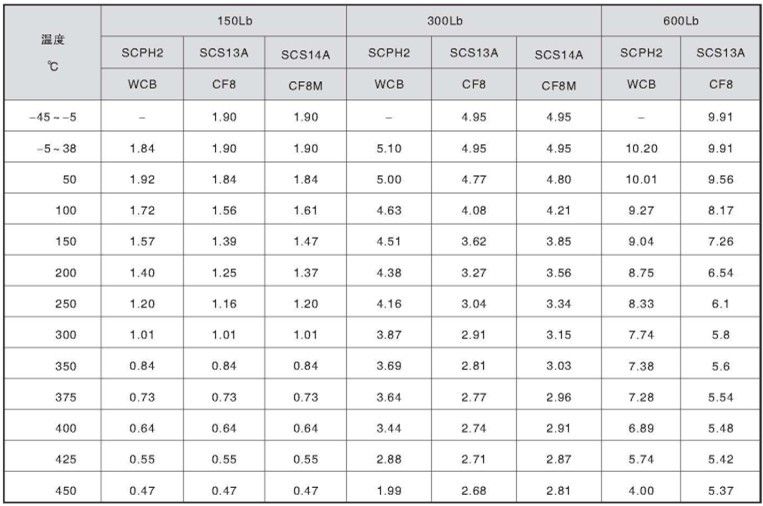Click the 150Lb column group header
This screenshot has height=506, width=763.
(x=224, y=20)
